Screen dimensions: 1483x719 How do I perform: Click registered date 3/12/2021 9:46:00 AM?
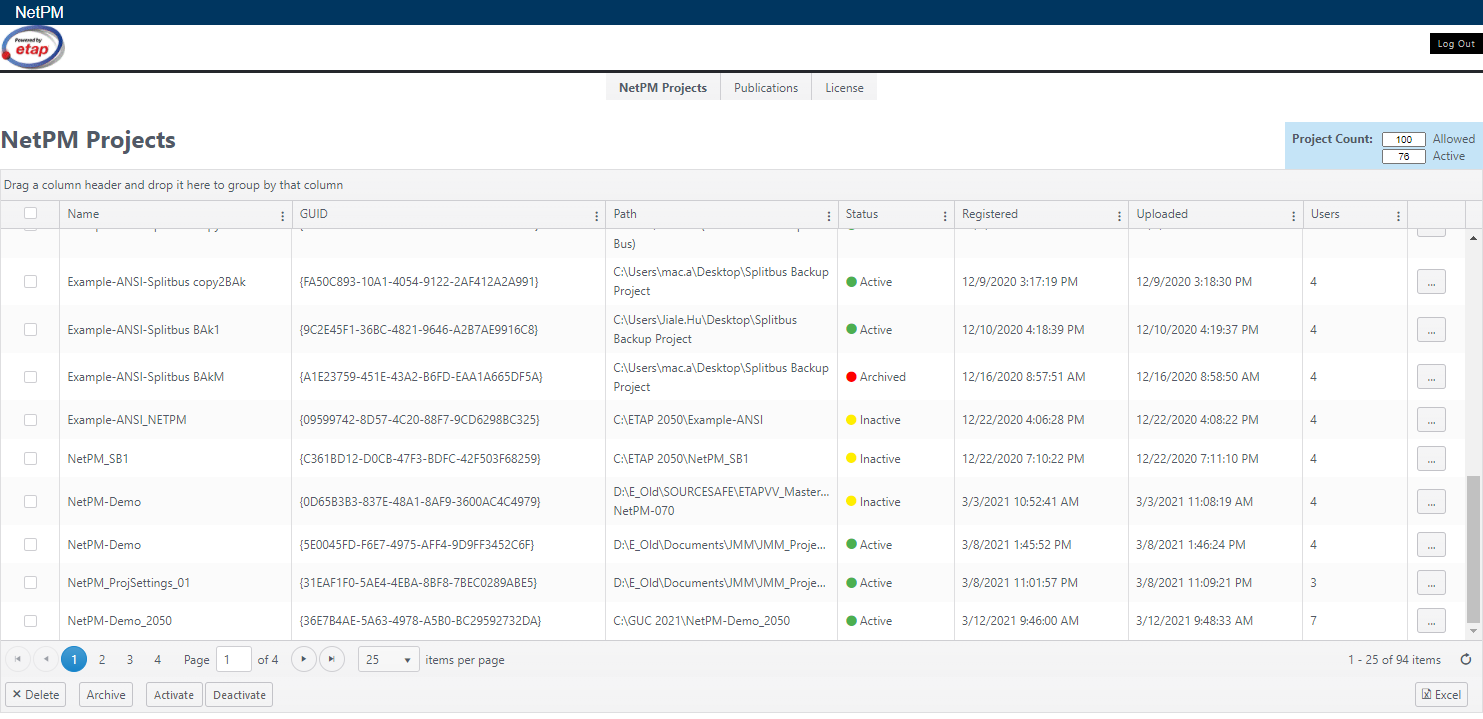pos(1020,621)
